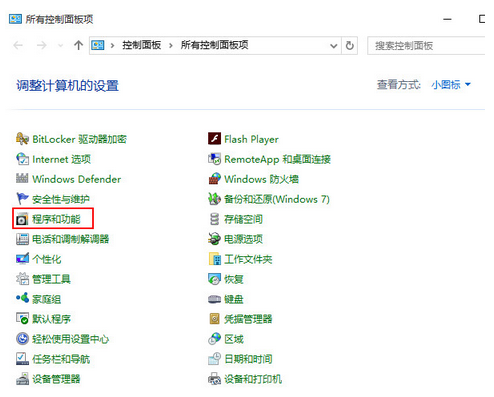
Task: Open the 备份和还原(Windows 7) link
Action: [277, 199]
